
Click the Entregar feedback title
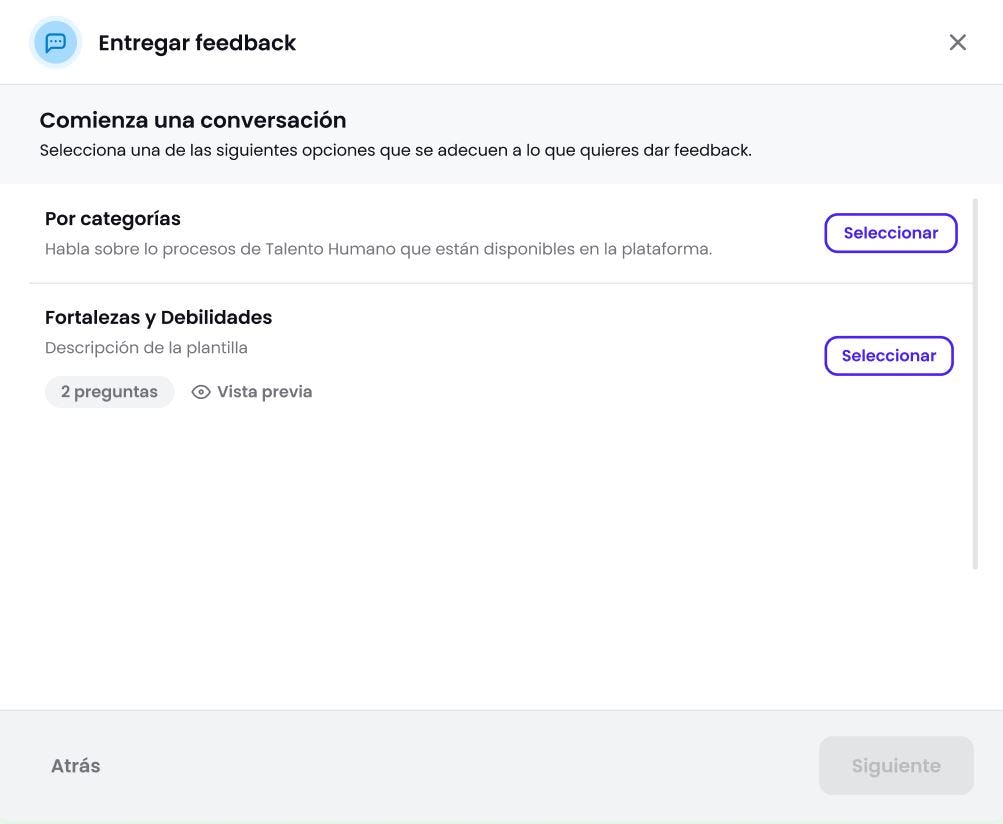point(197,40)
